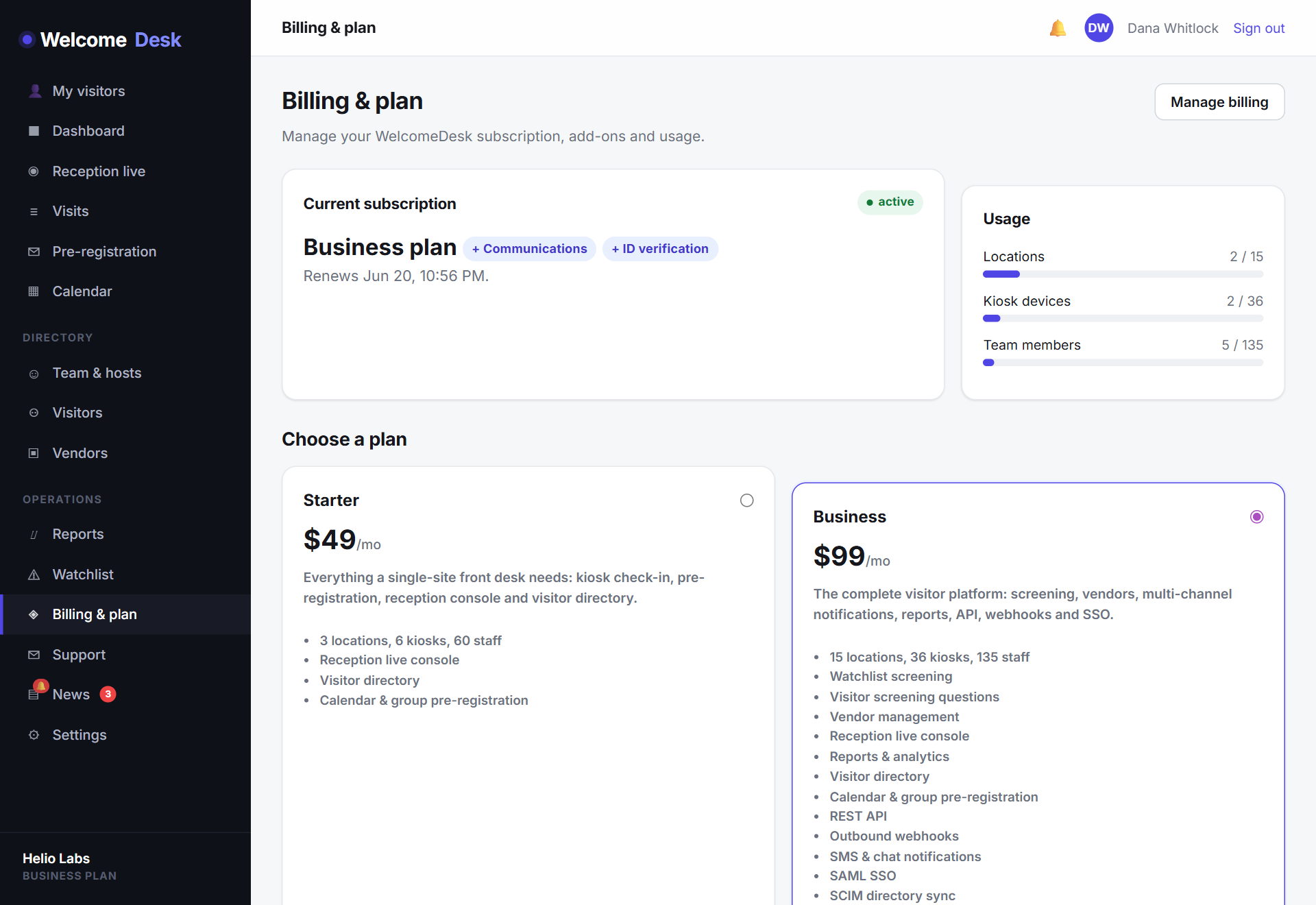Click the Visitors sidebar icon

(x=34, y=413)
